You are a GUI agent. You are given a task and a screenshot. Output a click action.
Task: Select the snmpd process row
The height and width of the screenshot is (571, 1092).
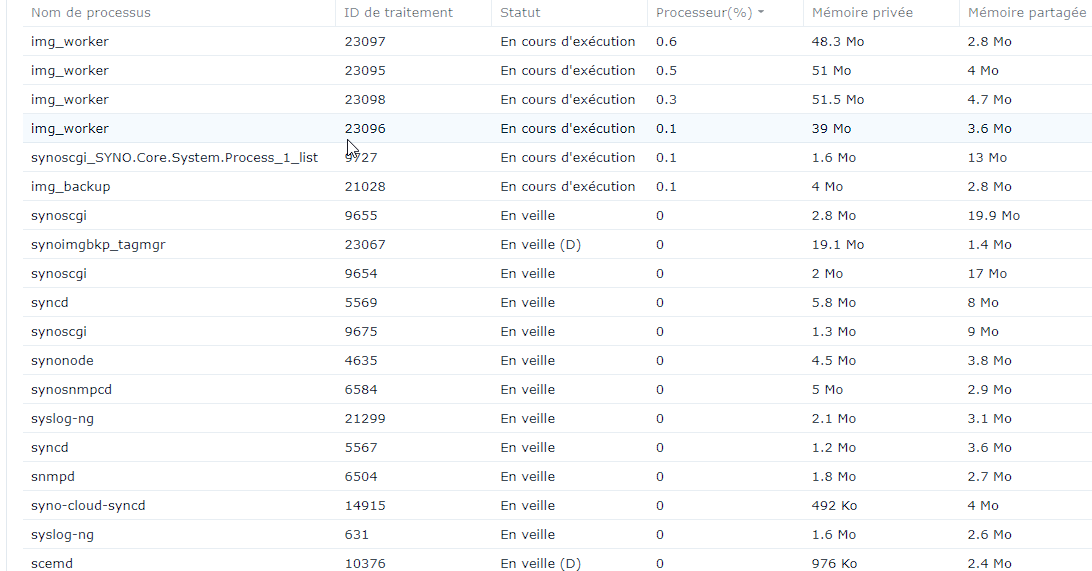(x=557, y=476)
